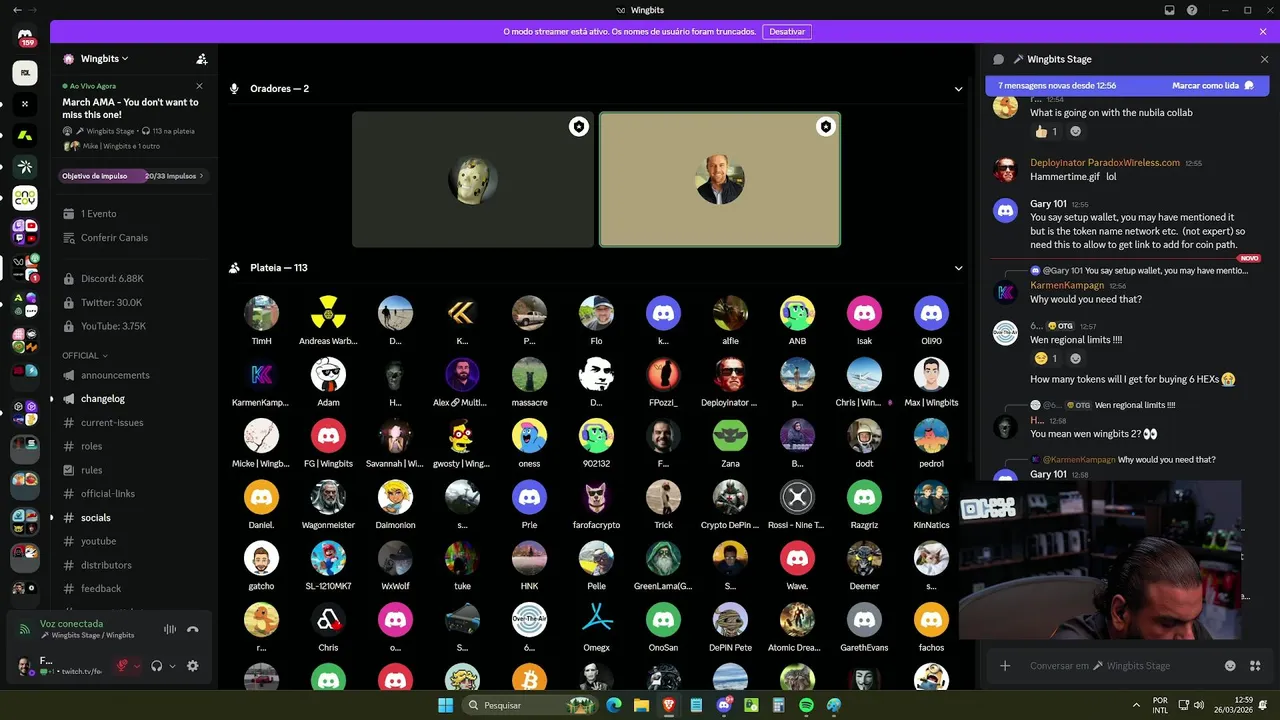This screenshot has height=720, width=1280.
Task: Open audience member TimH's avatar
Action: click(x=261, y=313)
